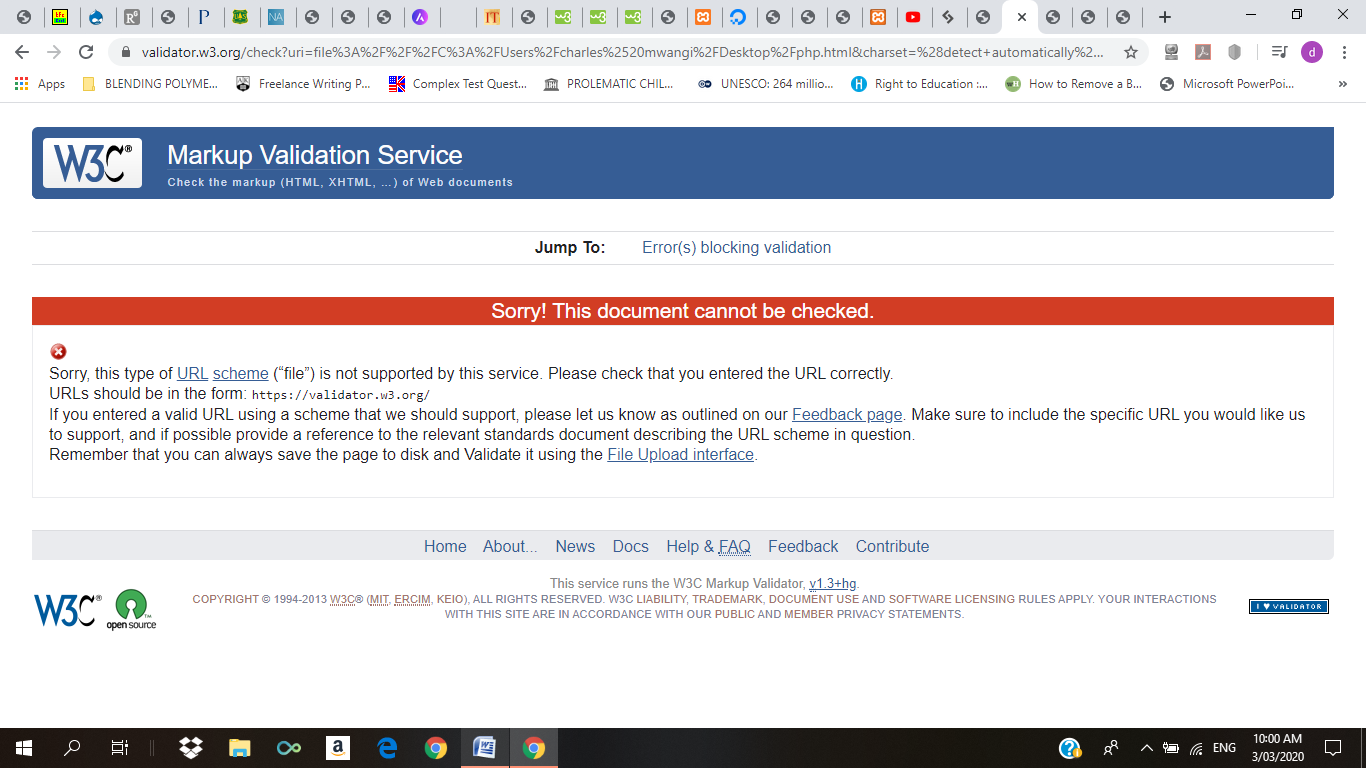Viewport: 1366px width, 768px height.
Task: Click the W3C logo in header banner
Action: [92, 163]
